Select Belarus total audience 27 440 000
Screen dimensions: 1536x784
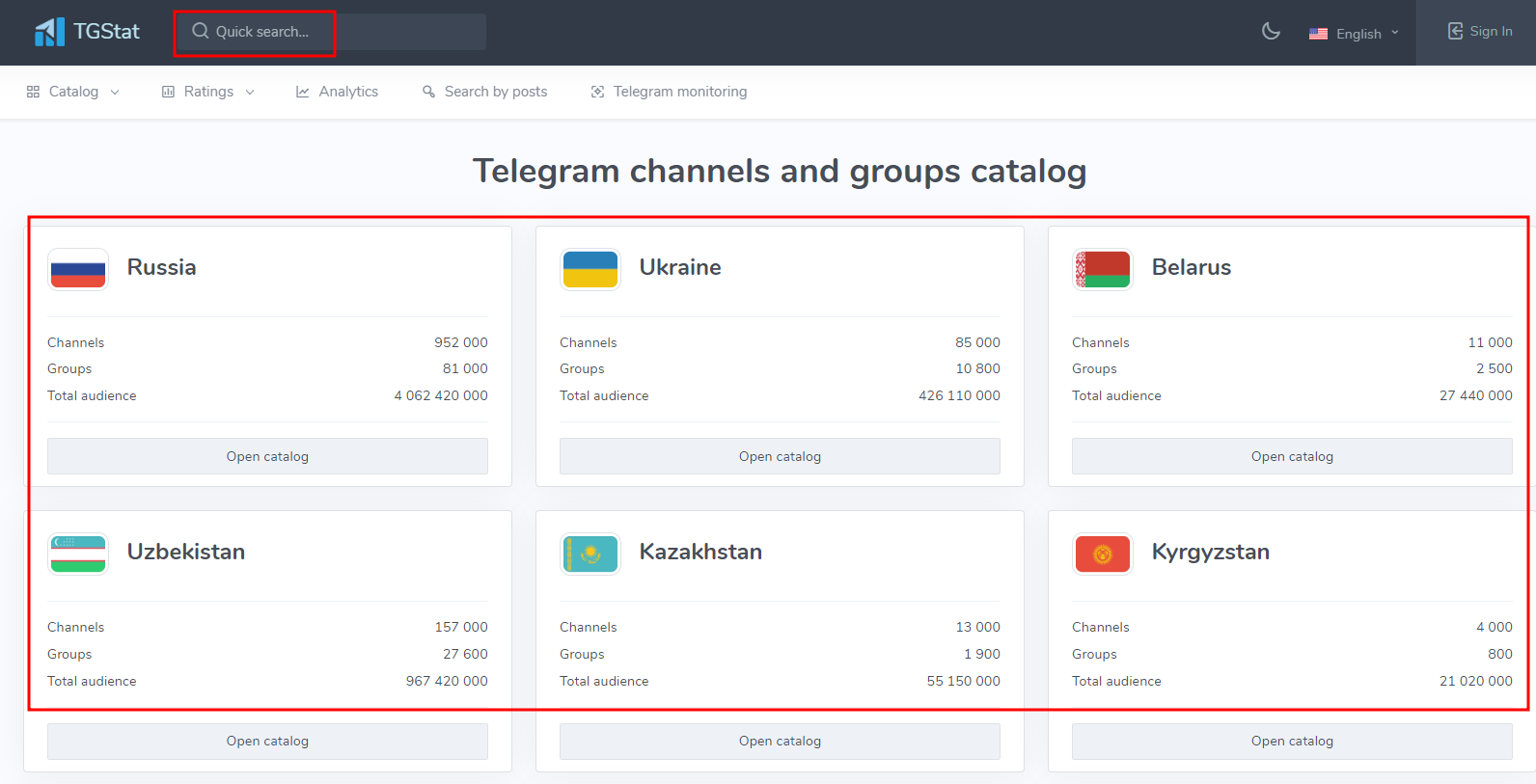coord(1476,395)
